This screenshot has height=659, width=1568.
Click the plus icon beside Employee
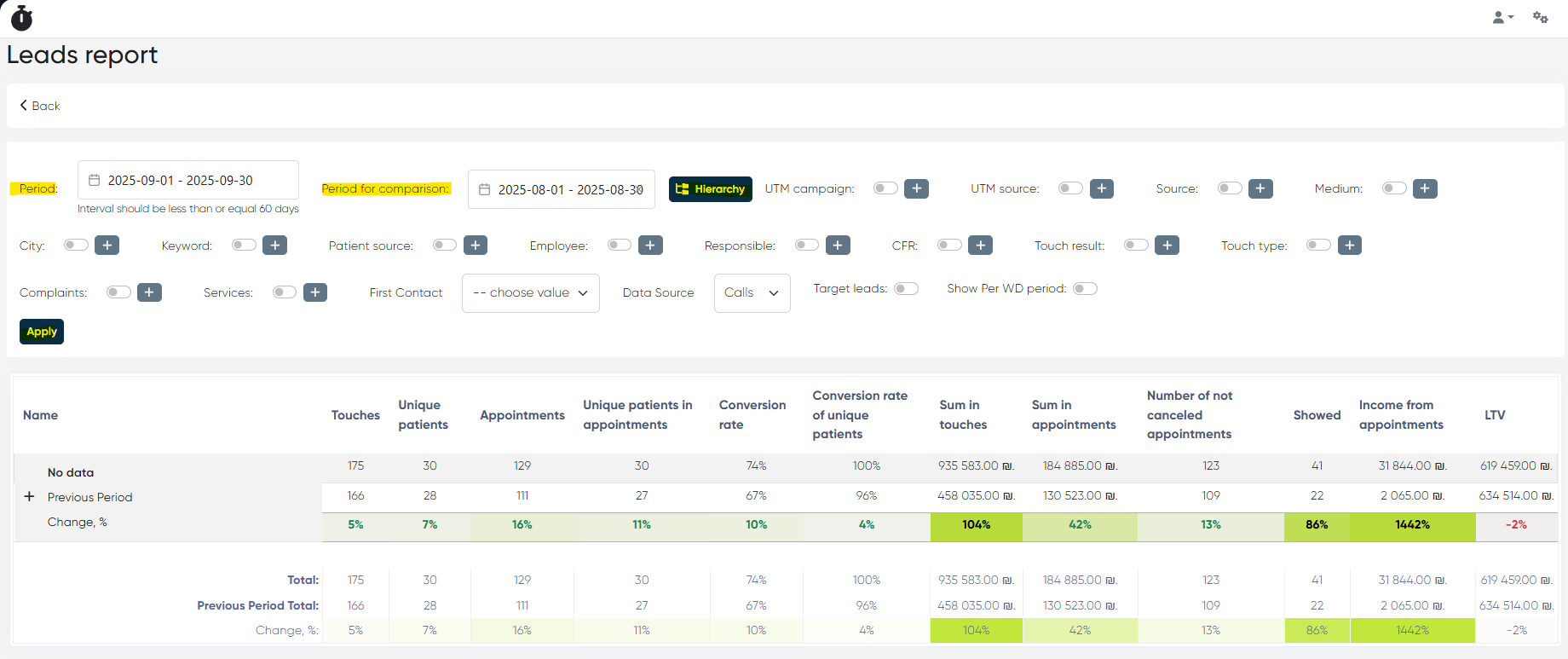point(650,246)
